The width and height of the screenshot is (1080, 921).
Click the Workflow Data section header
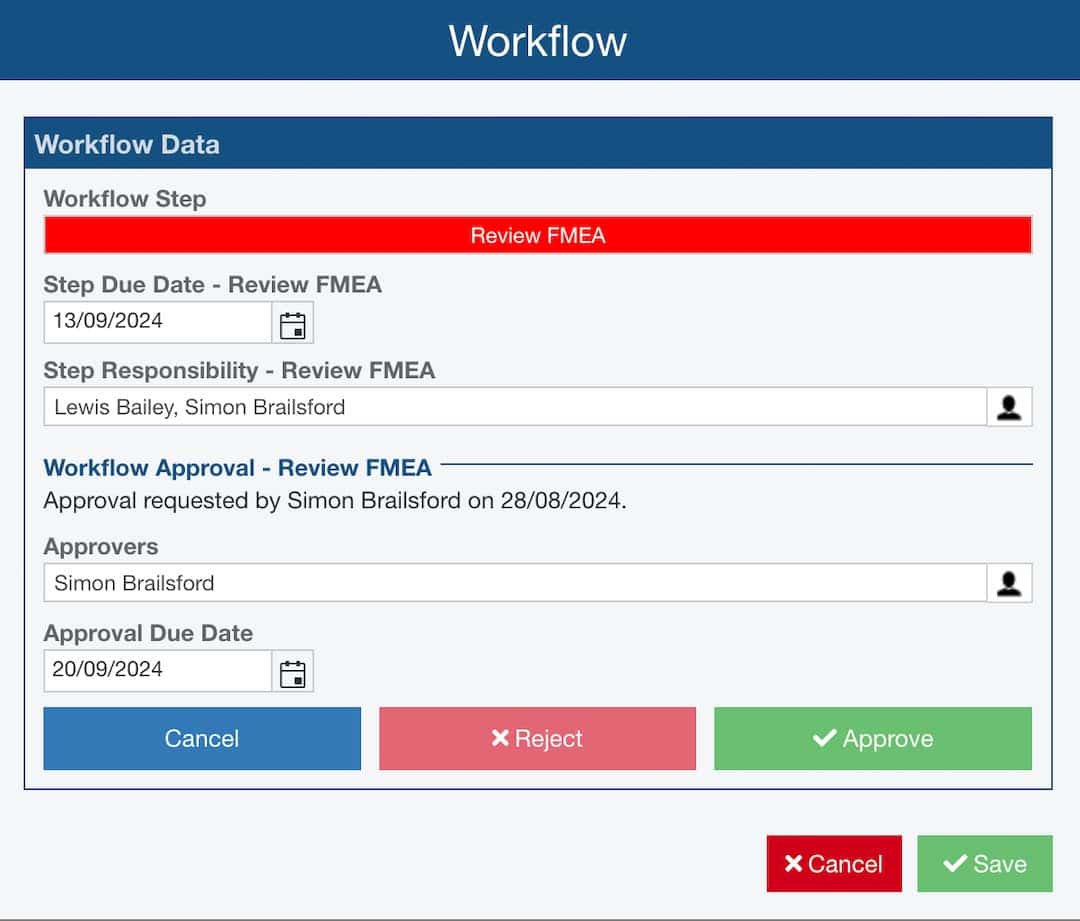pos(127,144)
